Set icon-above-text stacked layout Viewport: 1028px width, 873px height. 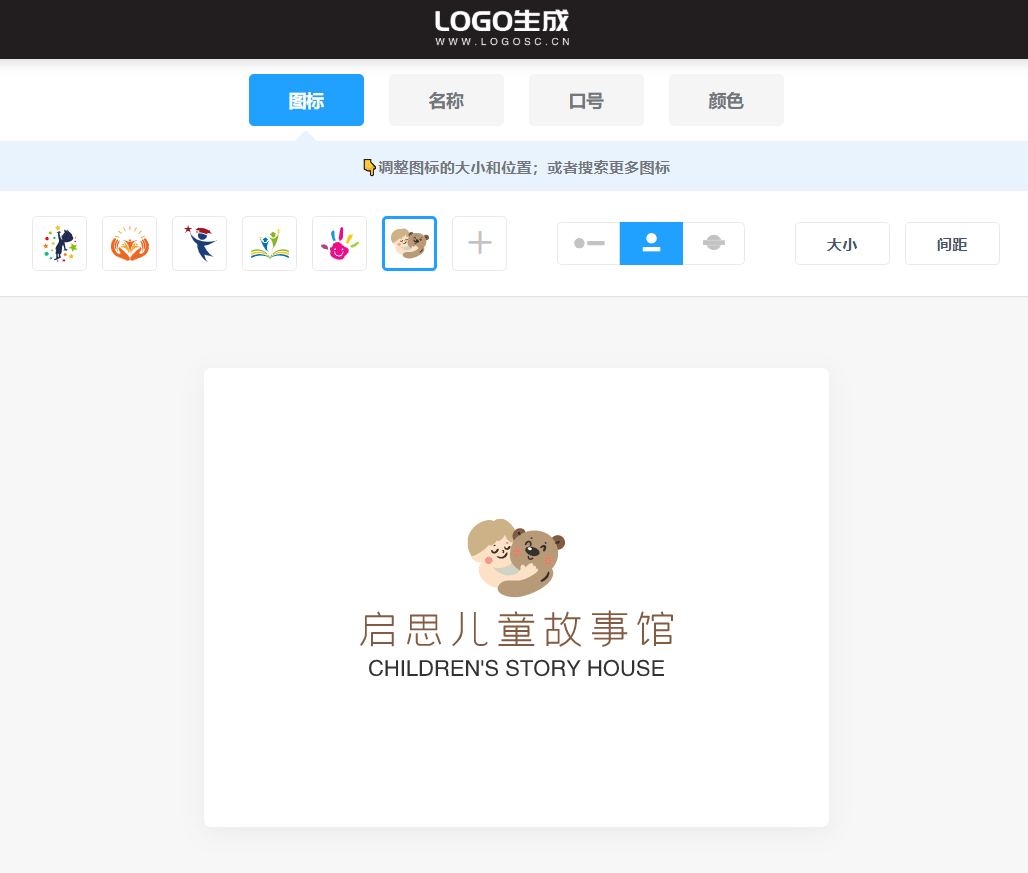click(x=651, y=243)
